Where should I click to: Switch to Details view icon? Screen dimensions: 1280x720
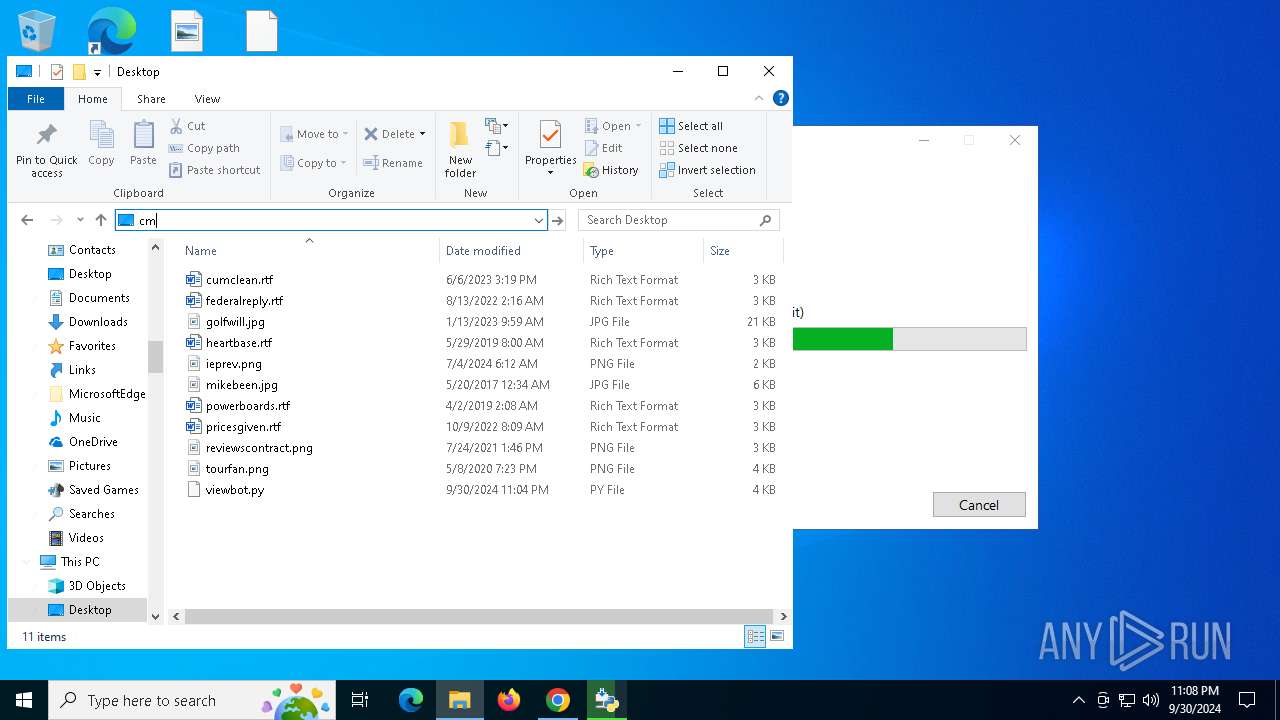(x=755, y=636)
